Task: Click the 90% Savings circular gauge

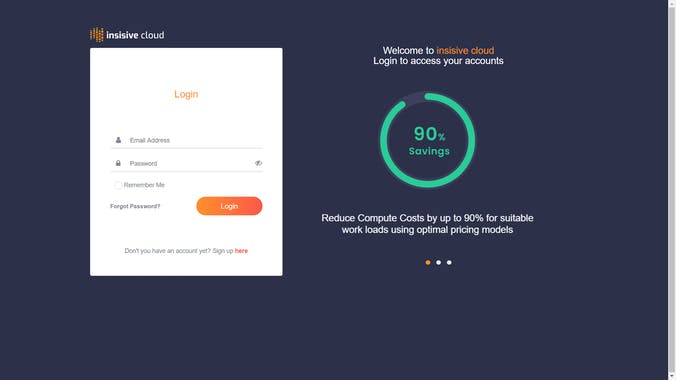Action: point(427,140)
